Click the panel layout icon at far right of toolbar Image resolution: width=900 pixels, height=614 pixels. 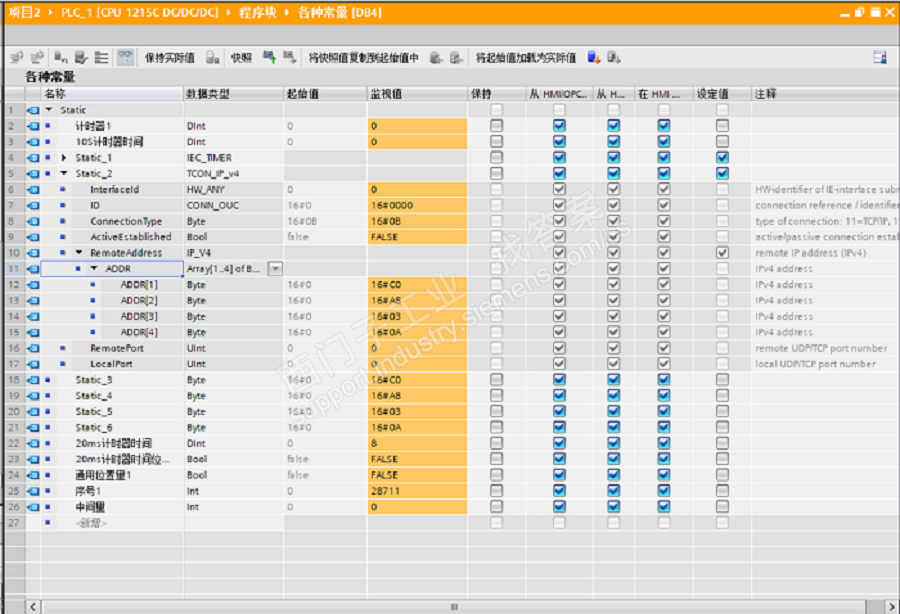coord(879,57)
